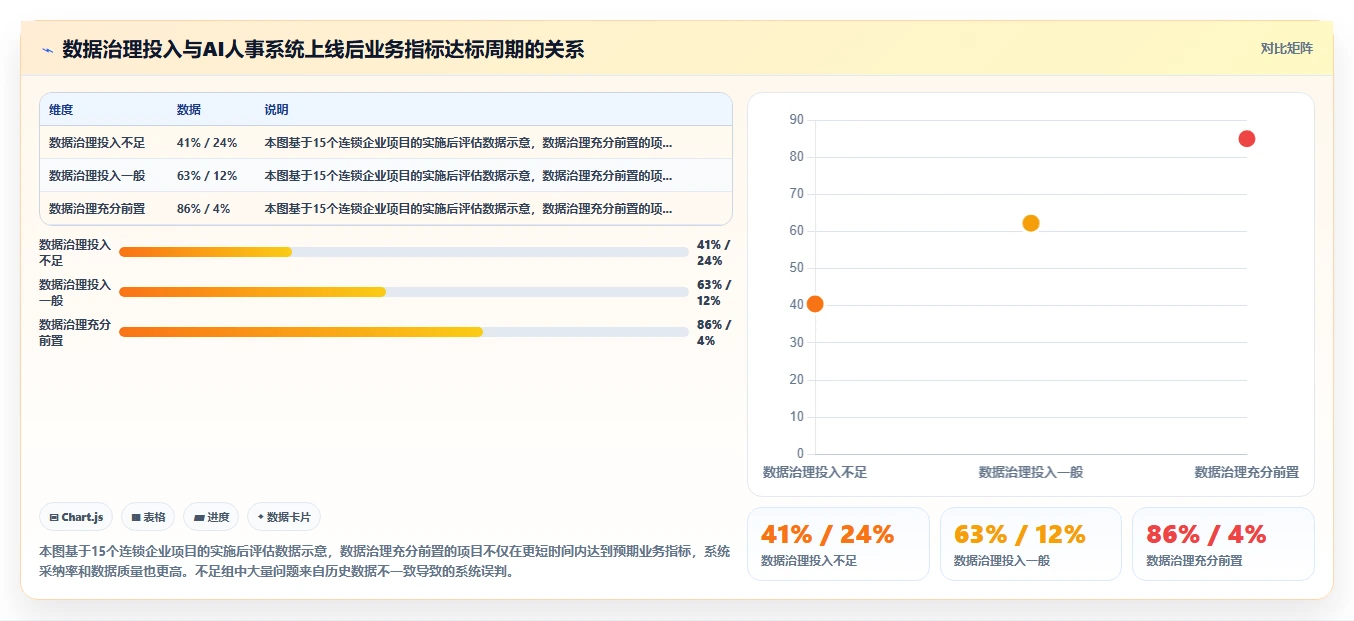Click the 数据治理投入一般 progress bar

coord(404,292)
